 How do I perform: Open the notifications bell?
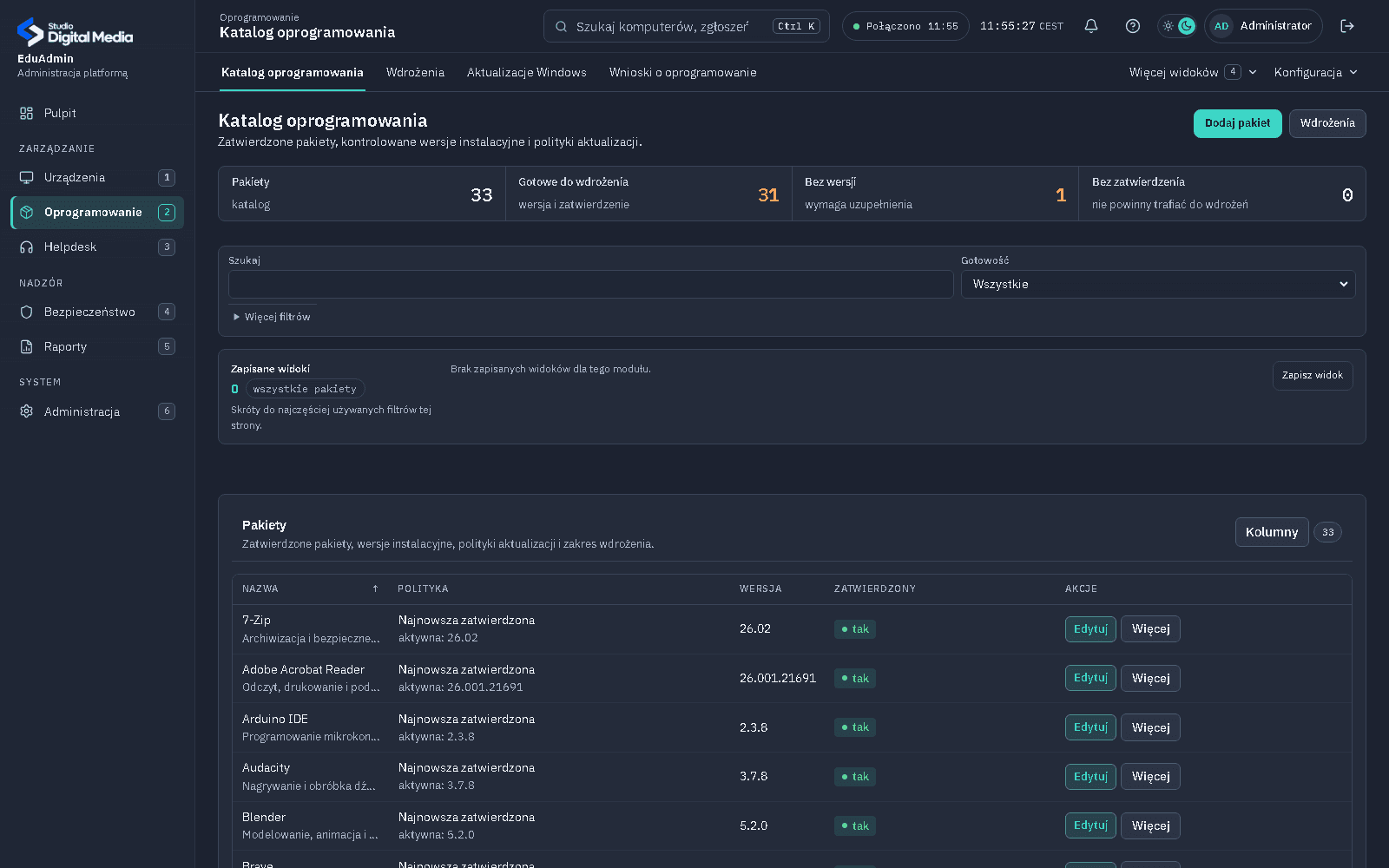pyautogui.click(x=1091, y=26)
